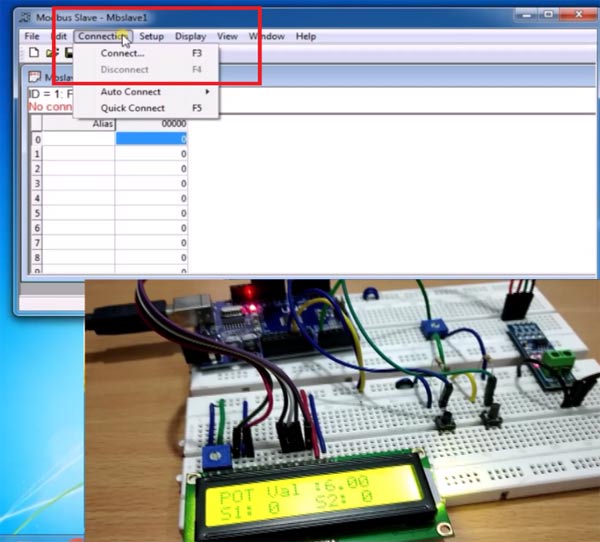The image size is (600, 542).
Task: Click the Modbus Slave app icon in the title bar
Action: (x=25, y=17)
